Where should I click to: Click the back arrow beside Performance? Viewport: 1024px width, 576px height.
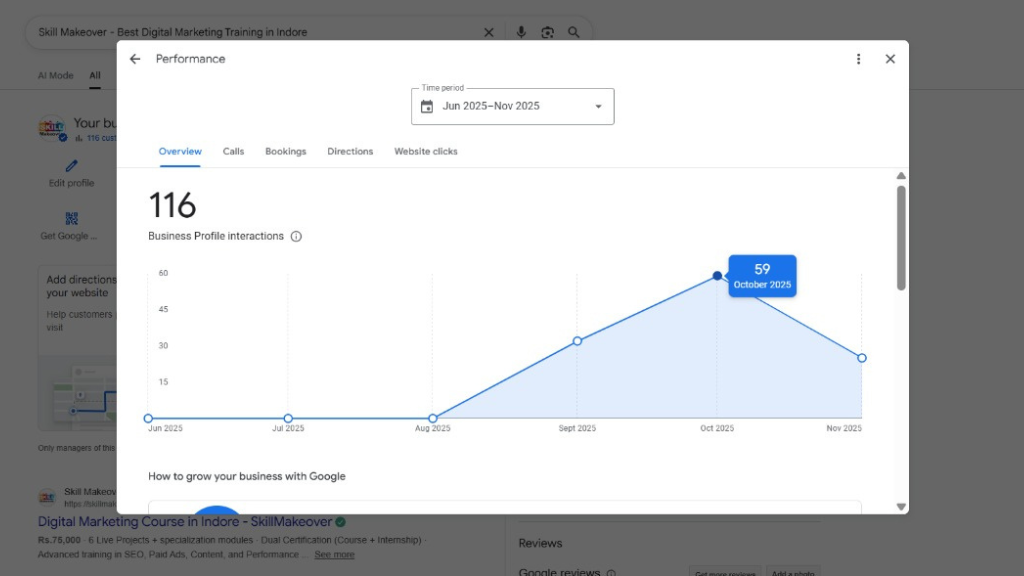[135, 59]
